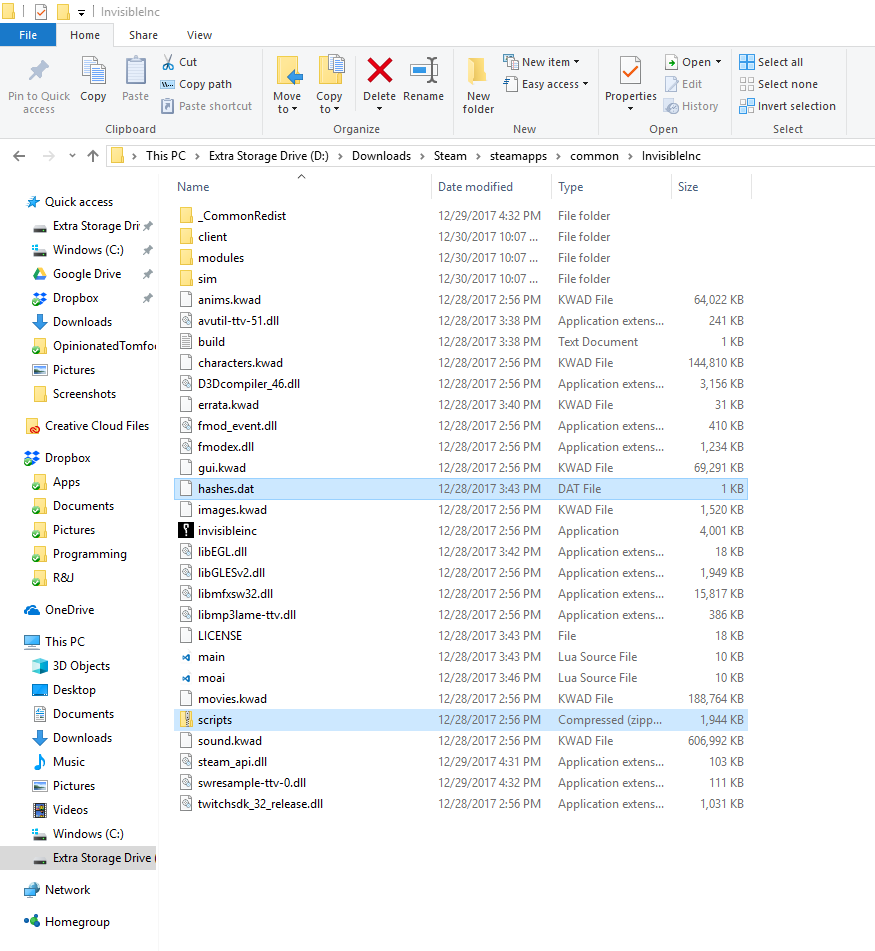Click the steamapps breadcrumb segment

click(518, 156)
